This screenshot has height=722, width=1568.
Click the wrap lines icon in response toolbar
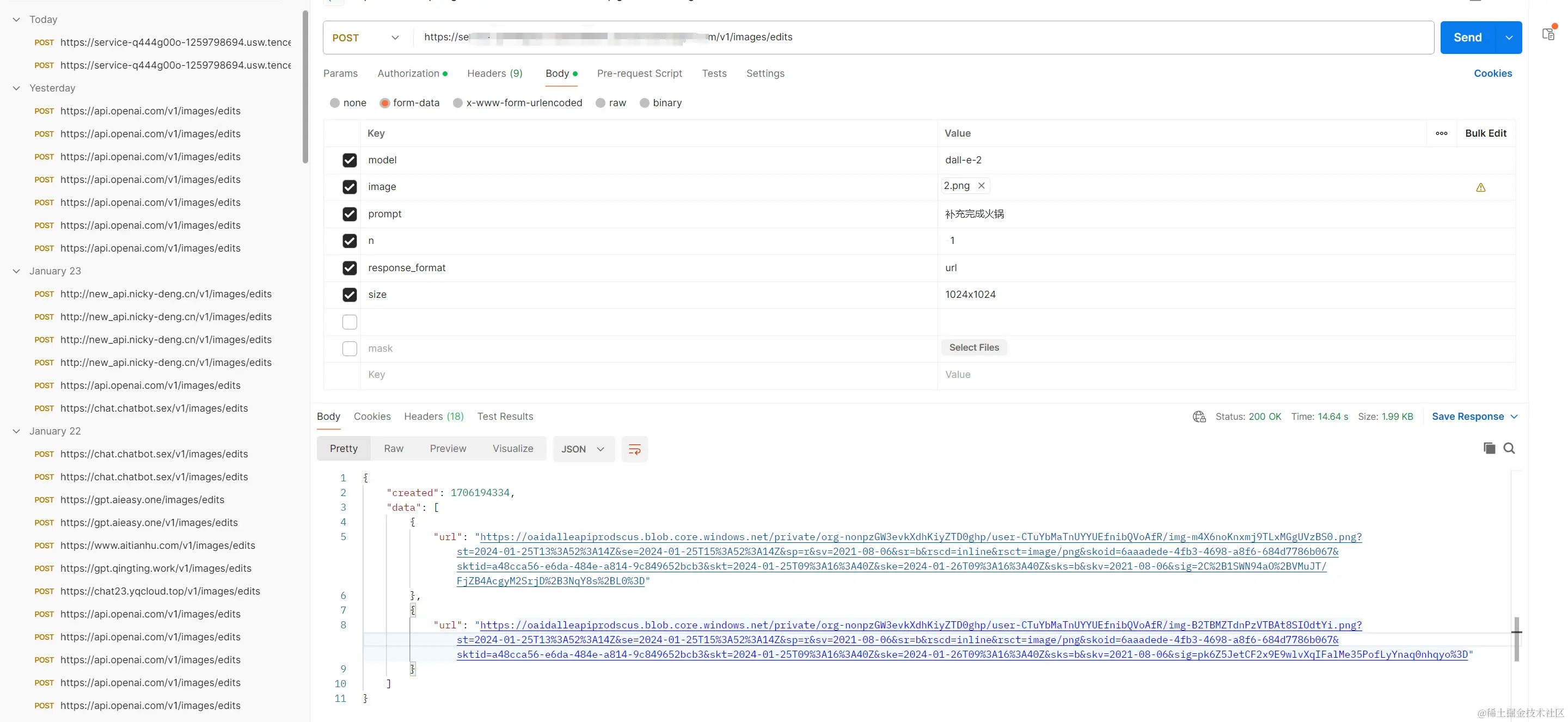(634, 449)
